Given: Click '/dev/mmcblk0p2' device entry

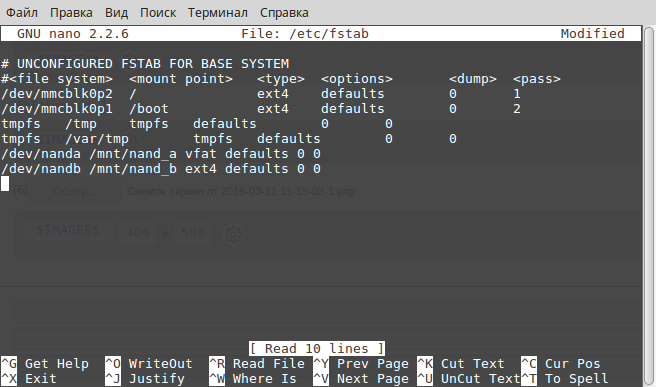Looking at the screenshot, I should [57, 94].
